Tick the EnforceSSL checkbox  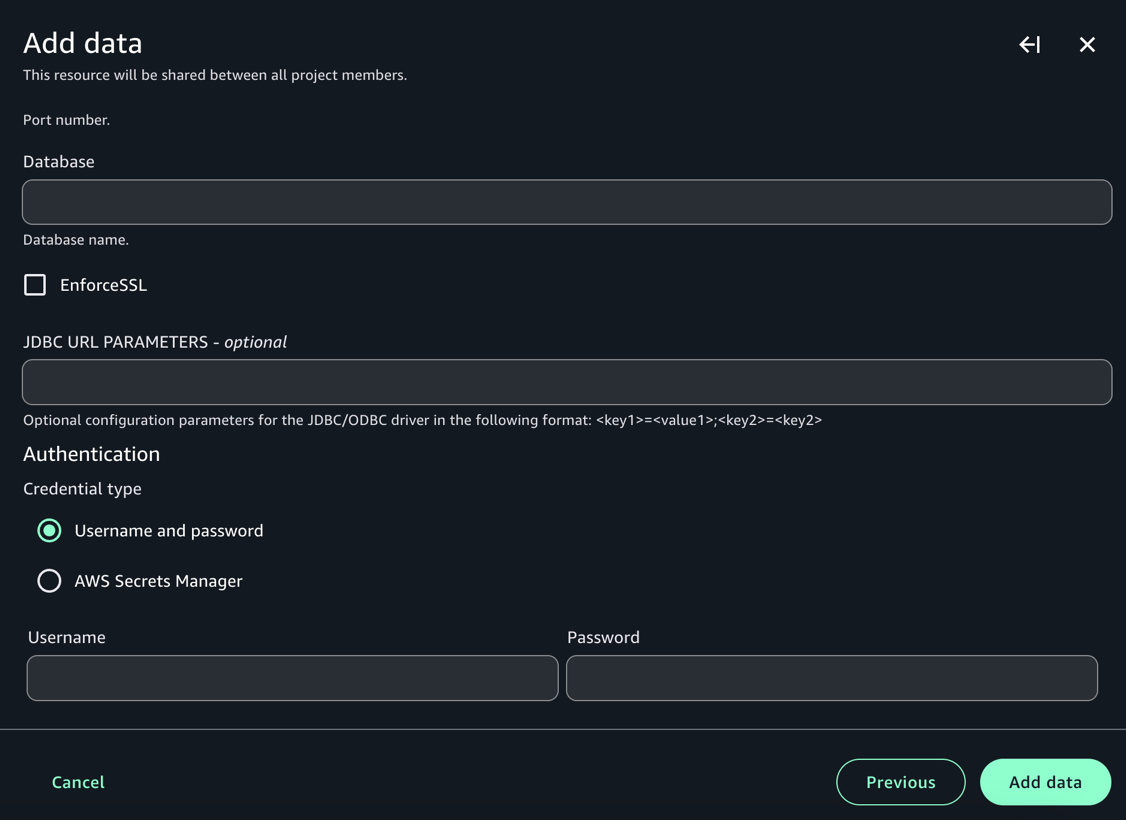(x=35, y=285)
